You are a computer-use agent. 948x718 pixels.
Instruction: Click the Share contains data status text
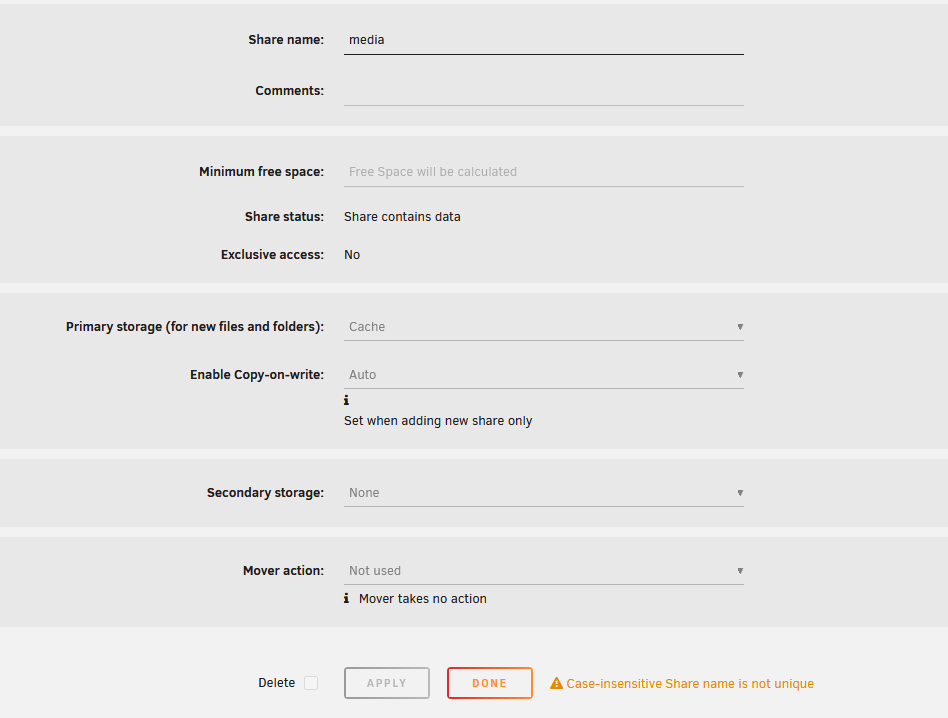click(x=402, y=216)
